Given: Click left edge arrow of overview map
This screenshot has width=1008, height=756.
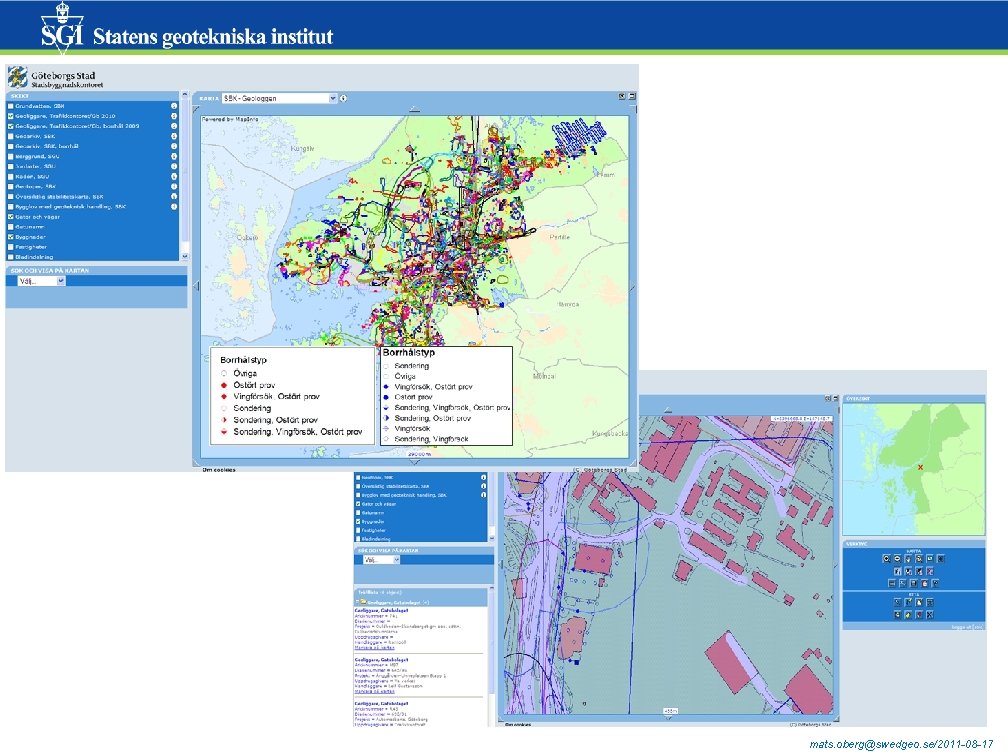Looking at the screenshot, I should click(x=197, y=285).
